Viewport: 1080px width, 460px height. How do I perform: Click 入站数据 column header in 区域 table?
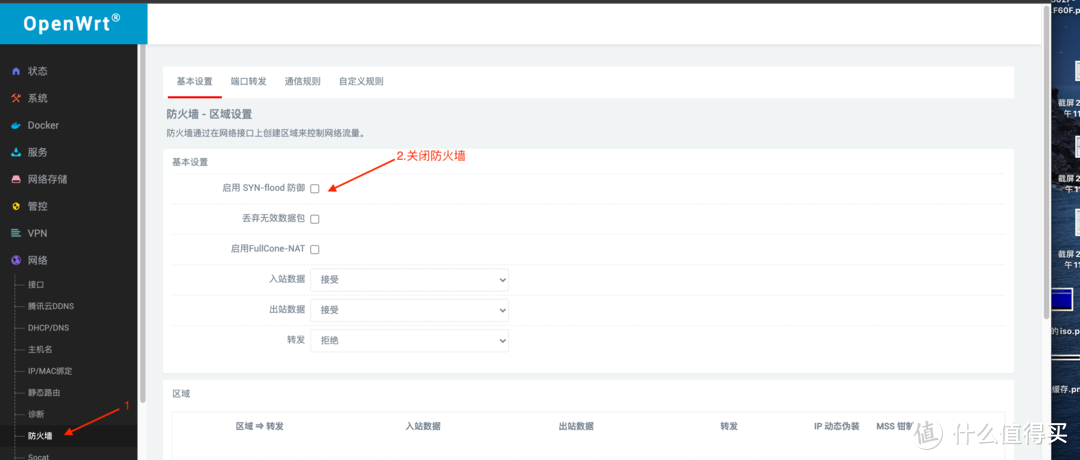(x=423, y=426)
